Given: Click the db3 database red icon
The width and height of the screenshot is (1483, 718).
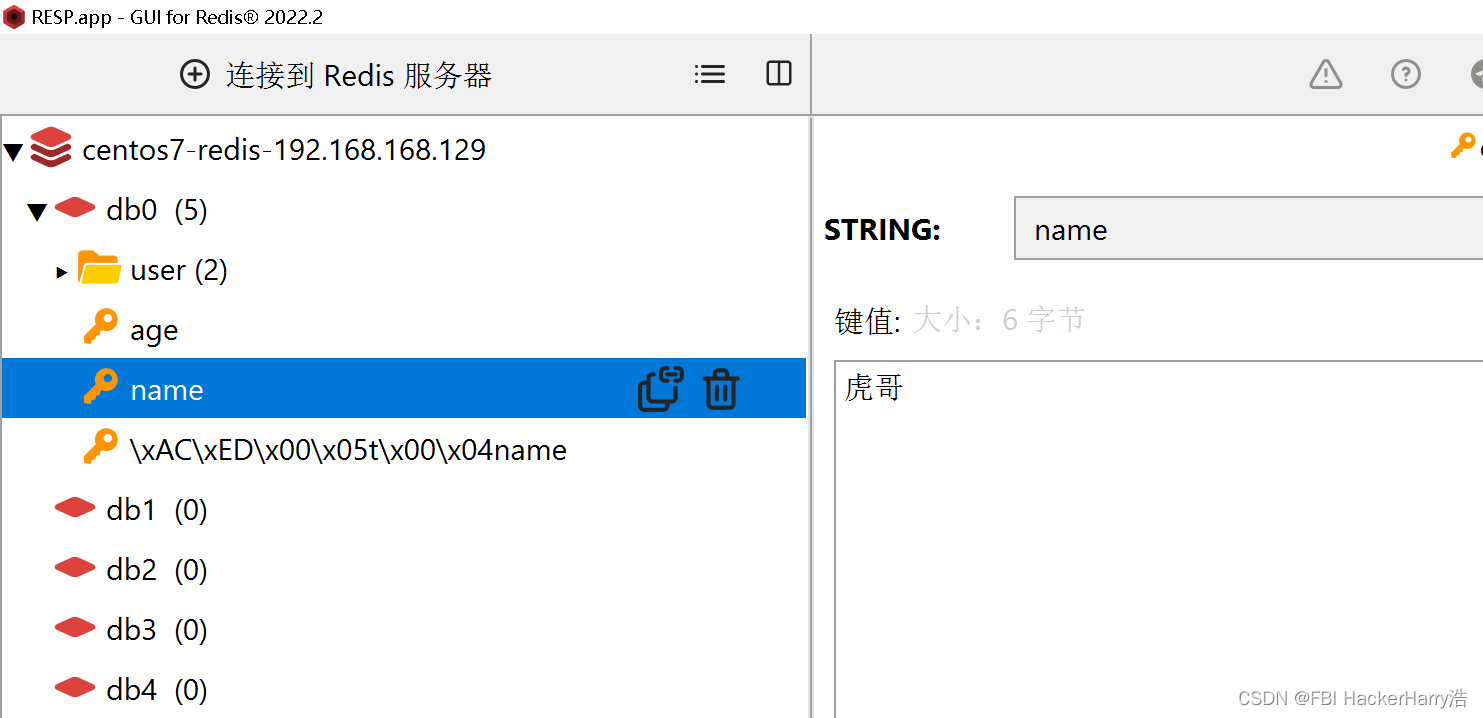Looking at the screenshot, I should (x=75, y=628).
